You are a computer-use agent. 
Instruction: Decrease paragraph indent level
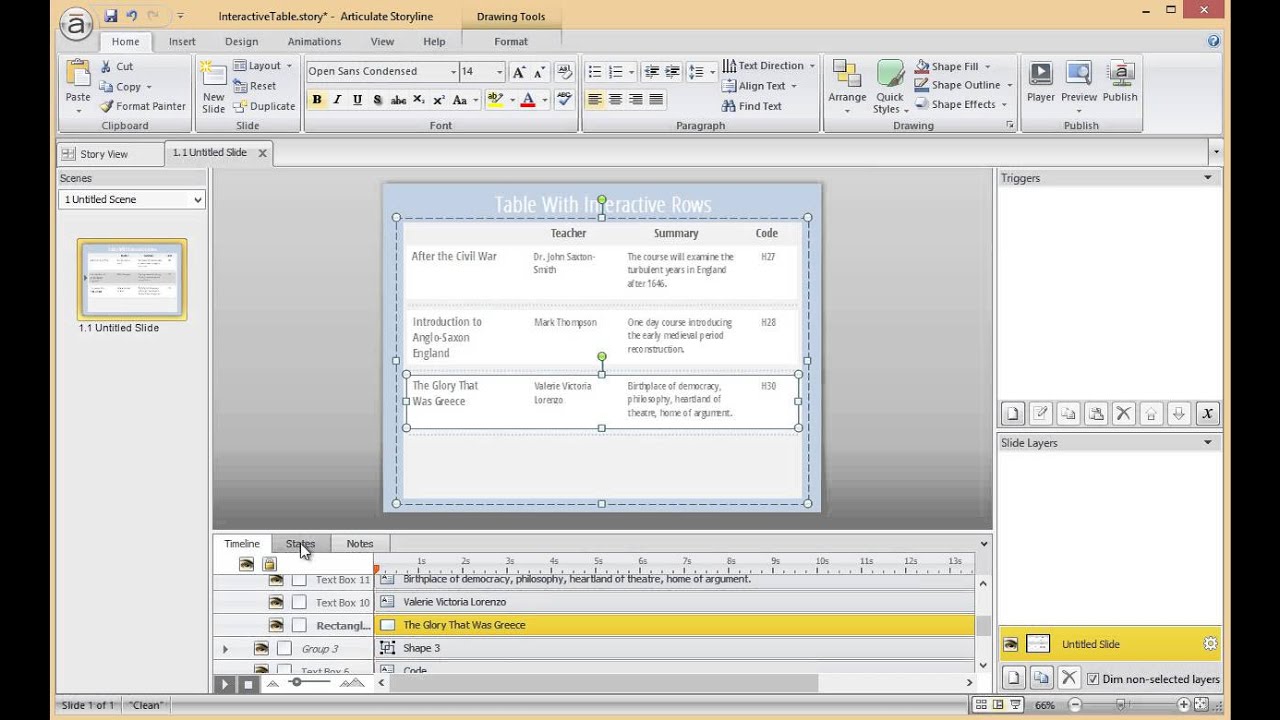(x=651, y=72)
